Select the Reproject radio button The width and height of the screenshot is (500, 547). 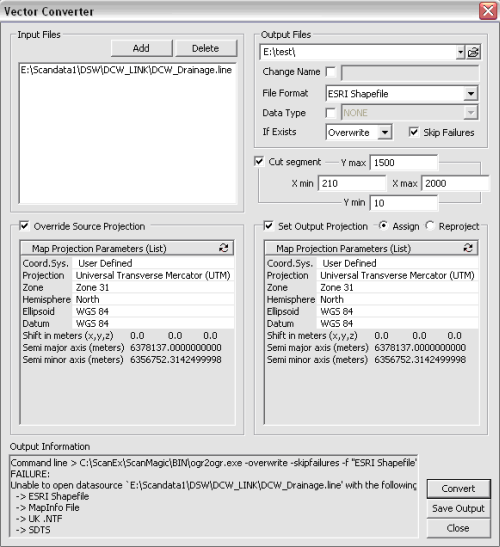[x=430, y=226]
